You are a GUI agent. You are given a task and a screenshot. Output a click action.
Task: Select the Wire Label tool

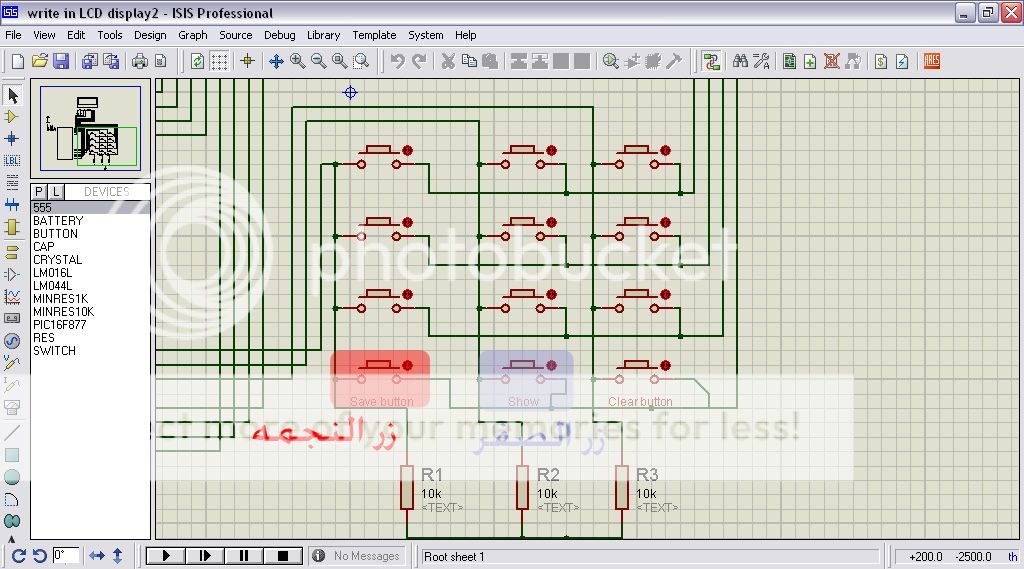12,160
